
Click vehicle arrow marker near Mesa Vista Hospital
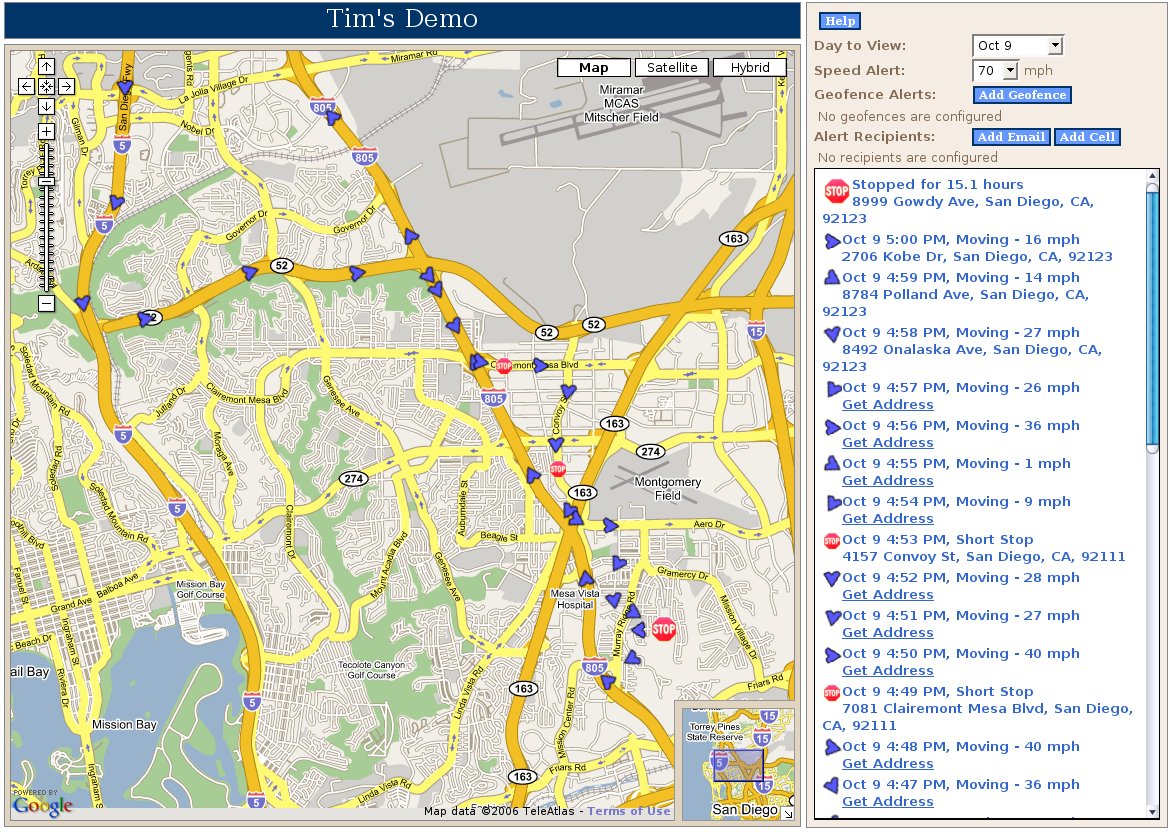586,578
